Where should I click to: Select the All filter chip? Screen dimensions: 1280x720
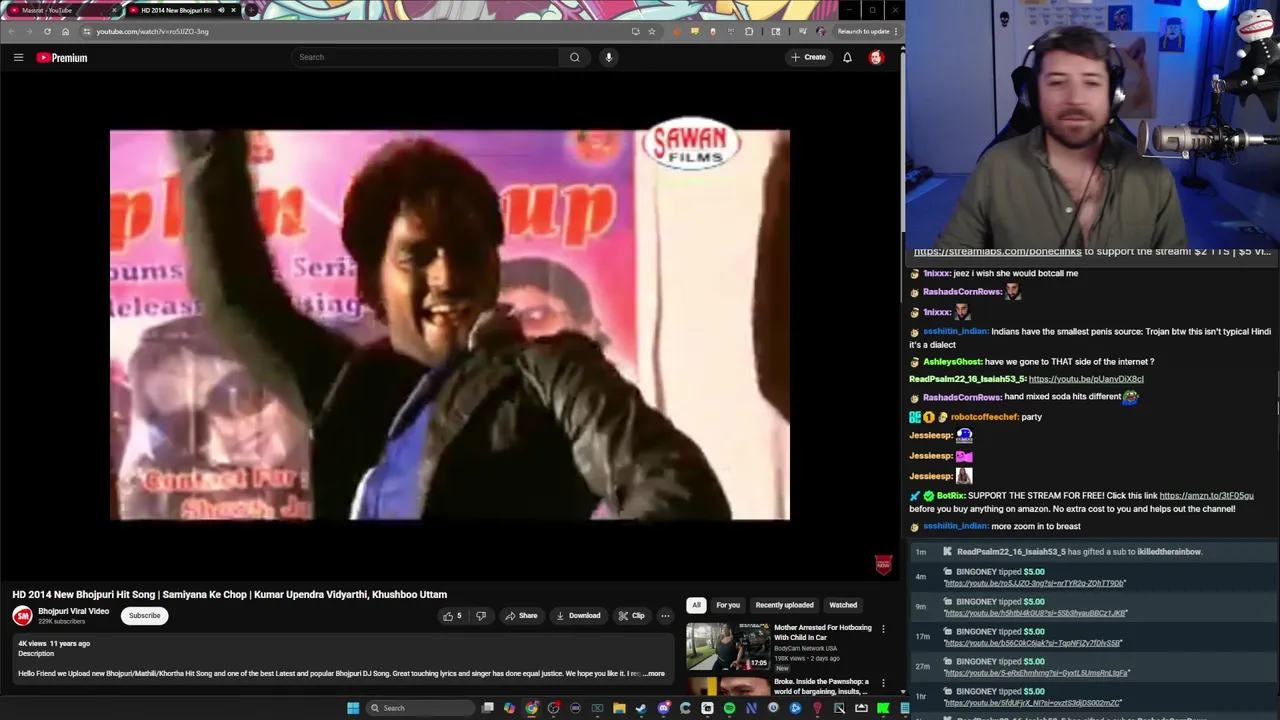pyautogui.click(x=696, y=605)
